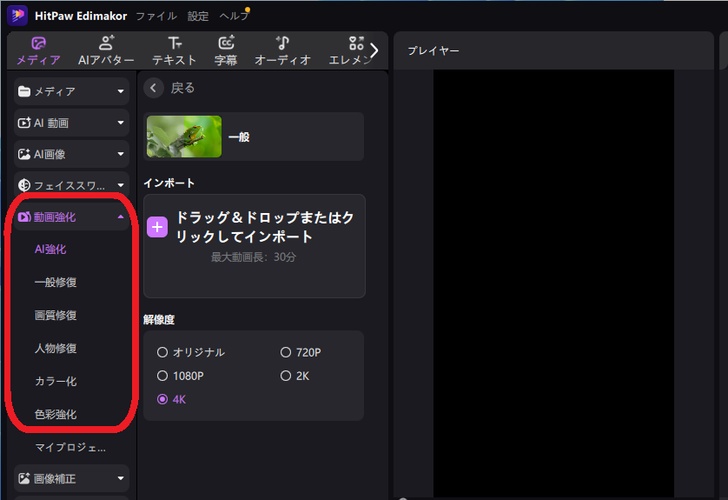Open the 字幕 tab icon
Image resolution: width=728 pixels, height=500 pixels.
[226, 43]
